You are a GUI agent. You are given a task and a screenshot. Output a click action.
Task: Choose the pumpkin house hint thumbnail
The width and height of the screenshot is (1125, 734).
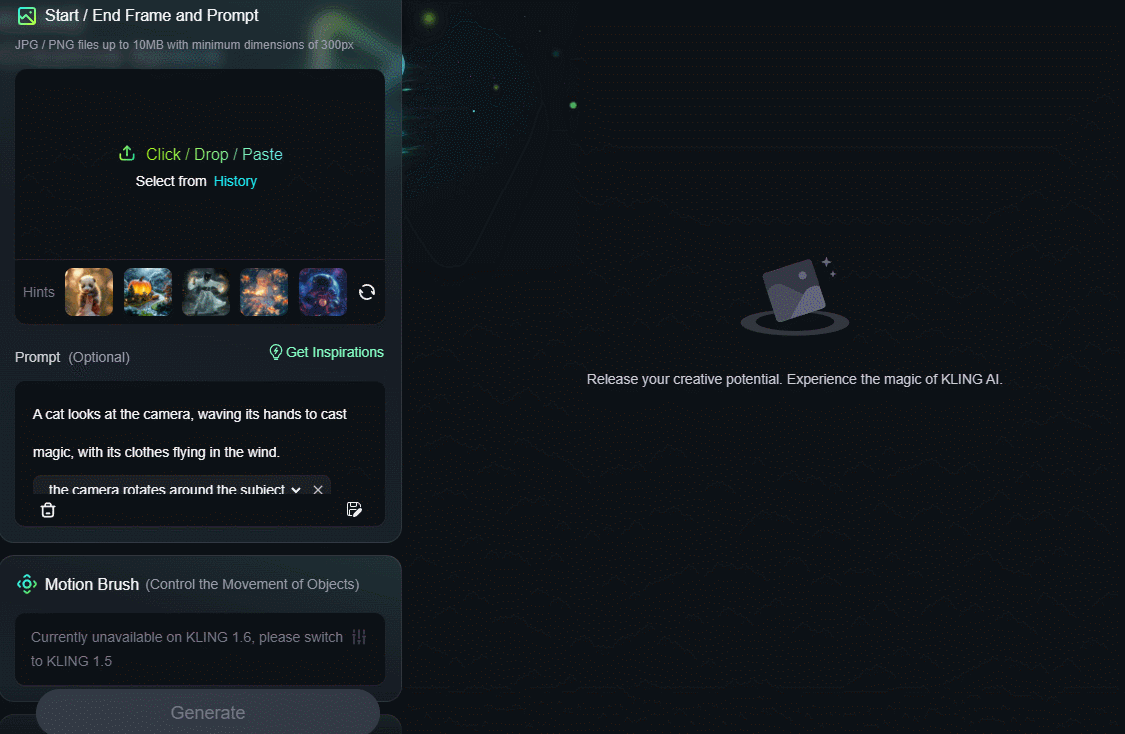pos(148,292)
